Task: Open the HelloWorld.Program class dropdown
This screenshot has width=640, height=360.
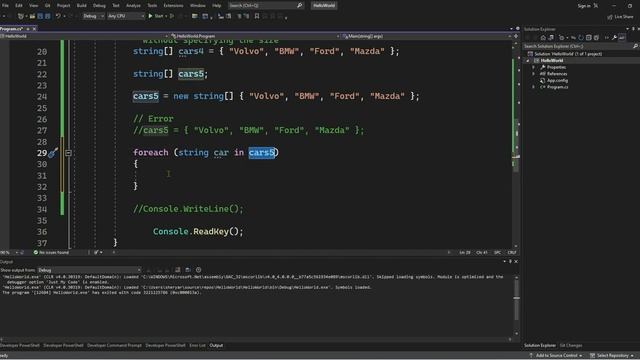Action: (x=256, y=36)
